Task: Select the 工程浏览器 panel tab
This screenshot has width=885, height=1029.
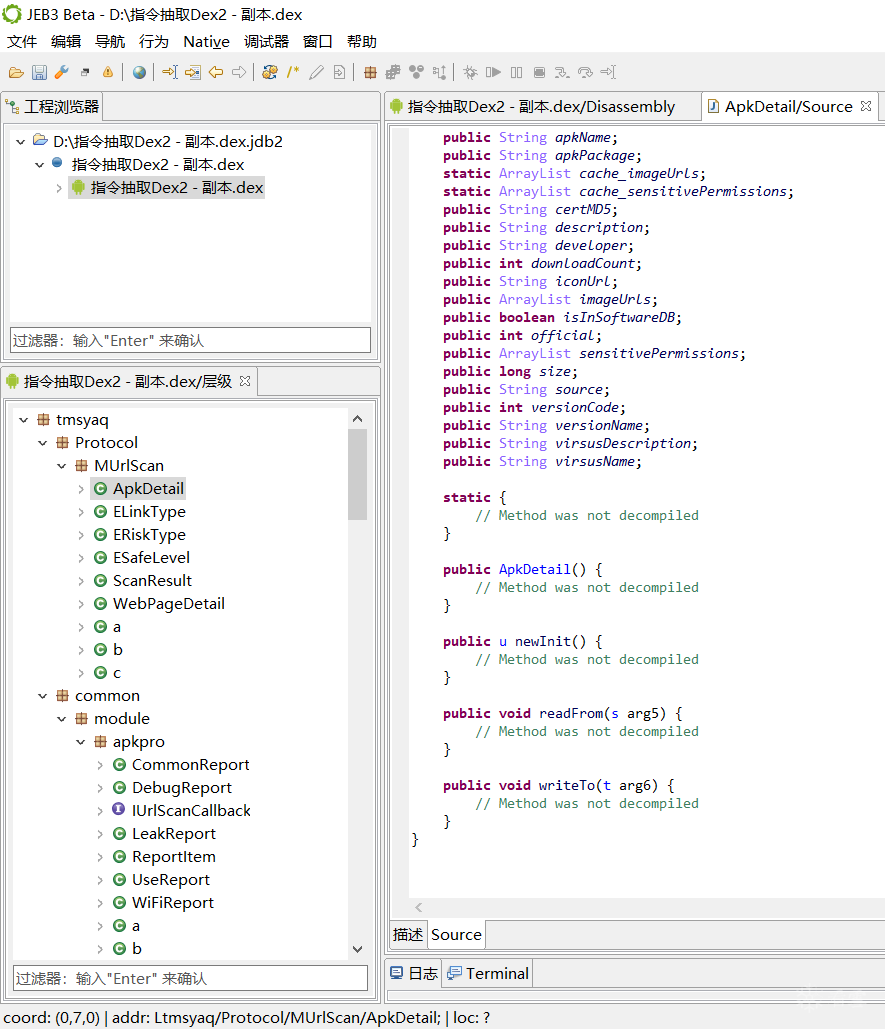Action: 52,106
